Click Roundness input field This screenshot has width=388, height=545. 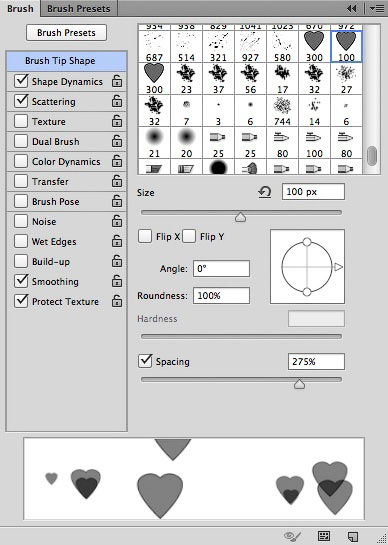(x=221, y=296)
